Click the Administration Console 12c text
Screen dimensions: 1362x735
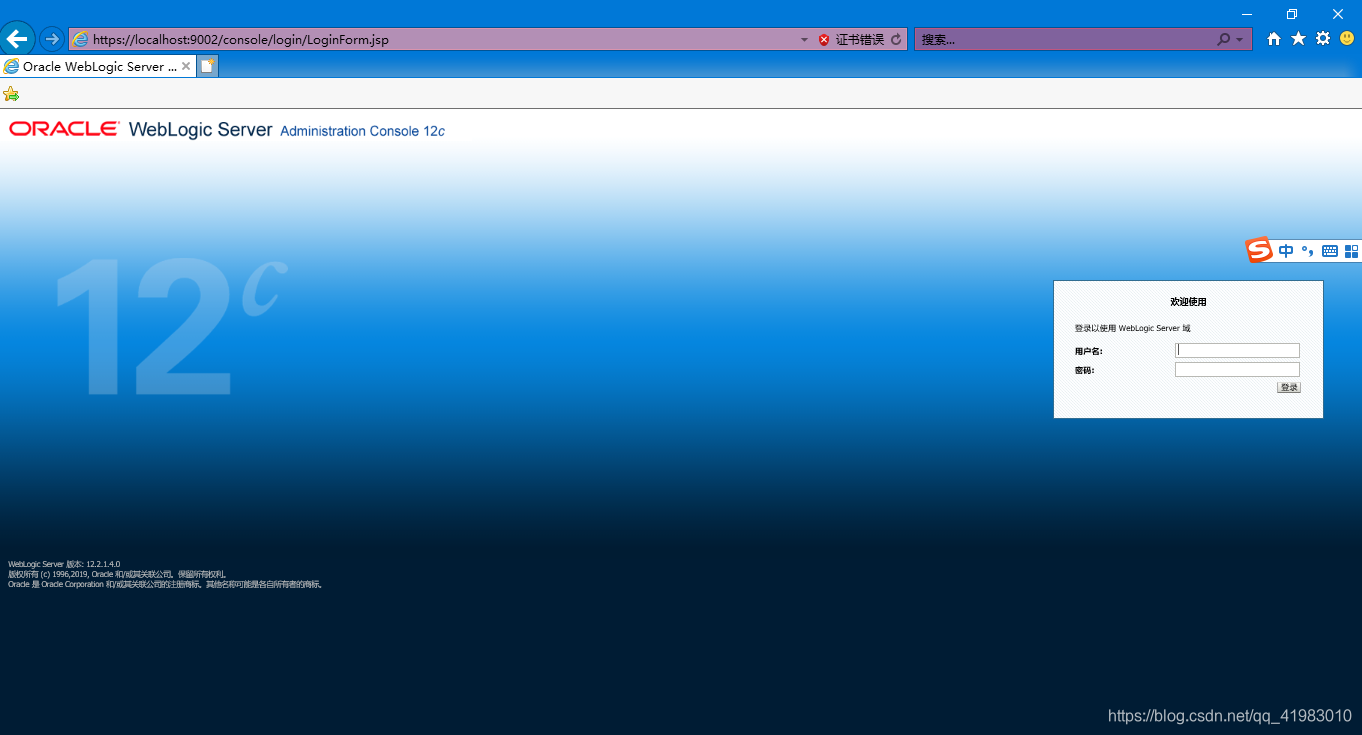click(362, 131)
